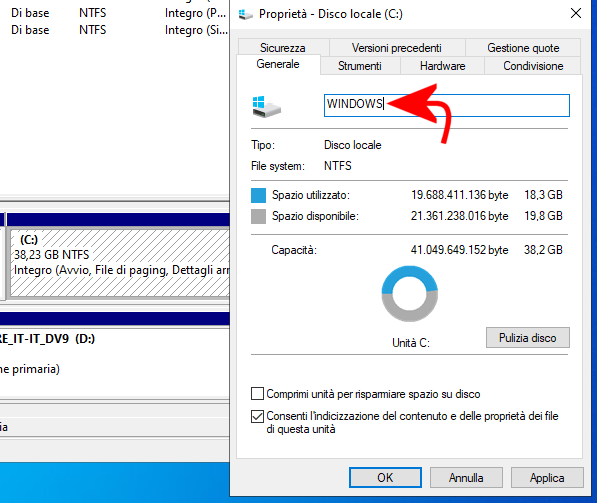Click the blue Spazio utilizzato swatch
Screen dimensions: 597x503
click(259, 195)
